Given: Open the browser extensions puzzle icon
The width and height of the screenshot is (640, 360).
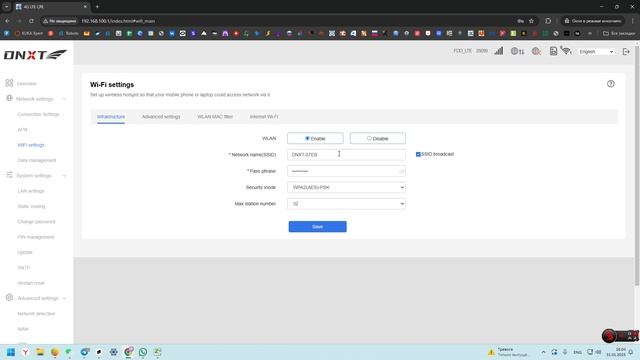Looking at the screenshot, I should [x=548, y=21].
